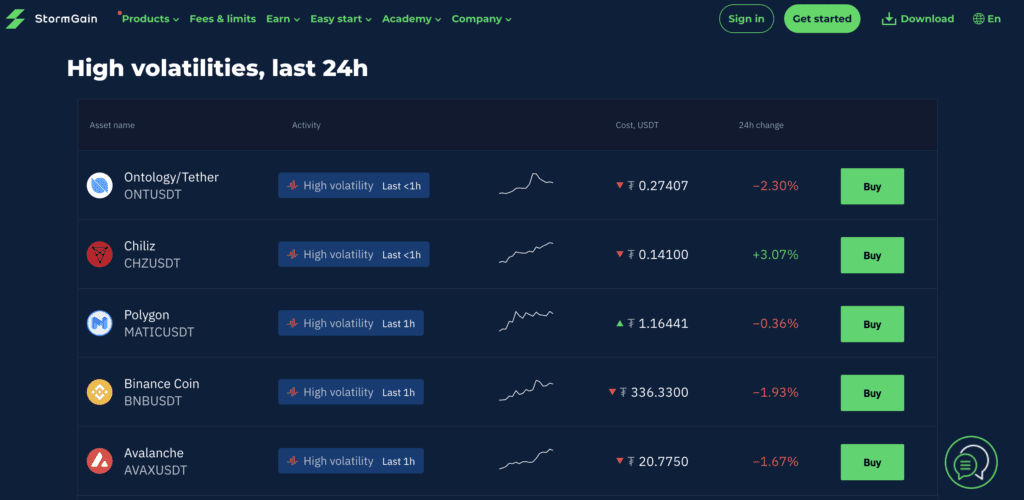Click the −1.93% change value
The width and height of the screenshot is (1024, 500).
pos(775,392)
